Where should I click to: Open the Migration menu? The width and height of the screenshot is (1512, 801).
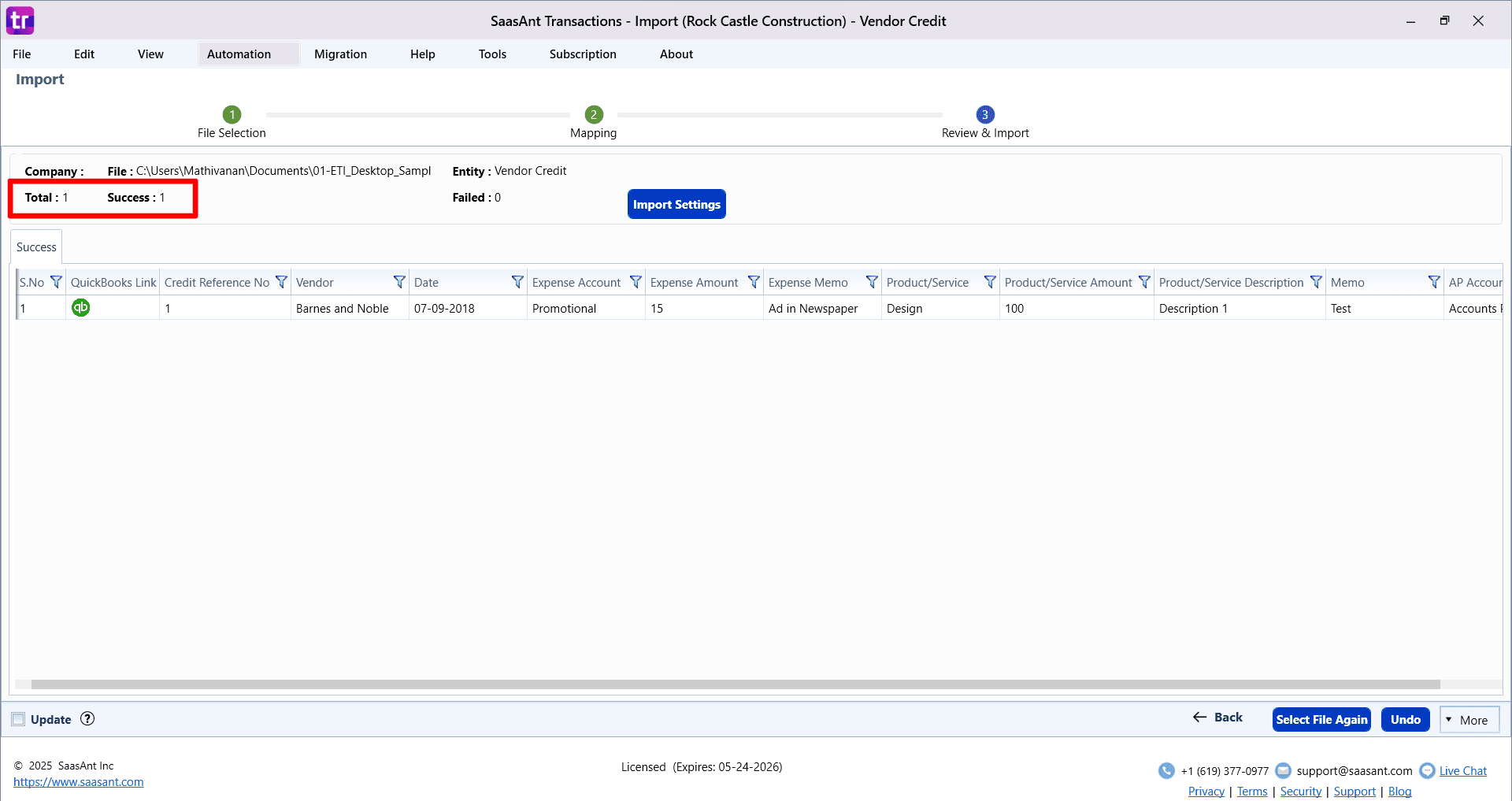(340, 54)
